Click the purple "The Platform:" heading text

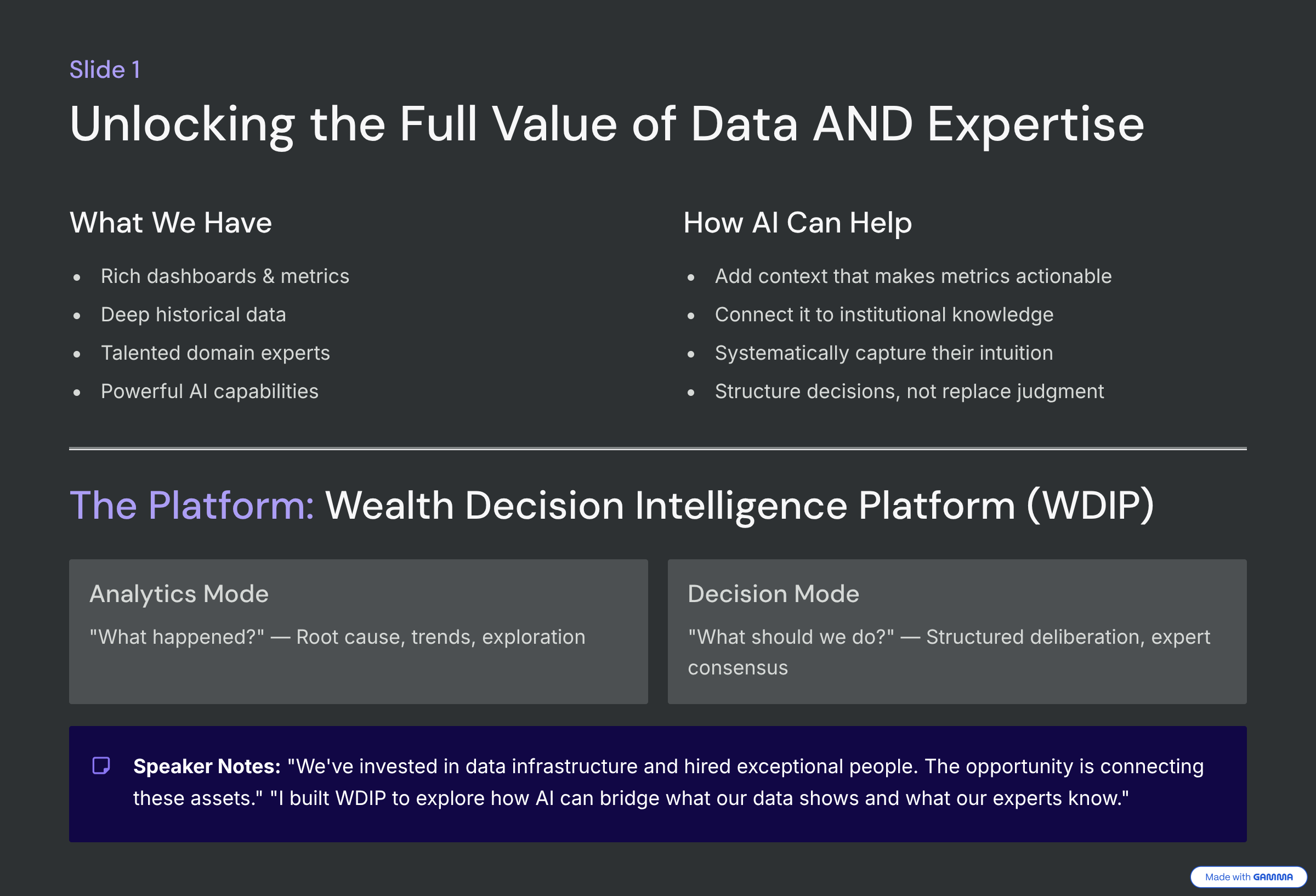[191, 505]
